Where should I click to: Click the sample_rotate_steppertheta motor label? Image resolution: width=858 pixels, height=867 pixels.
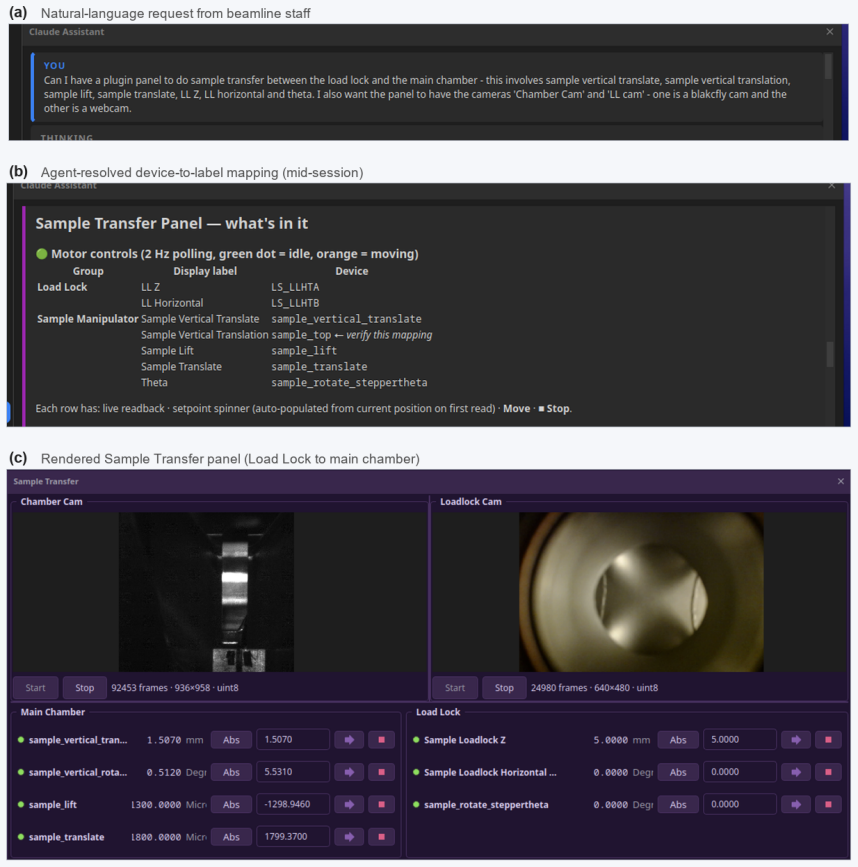pyautogui.click(x=486, y=805)
